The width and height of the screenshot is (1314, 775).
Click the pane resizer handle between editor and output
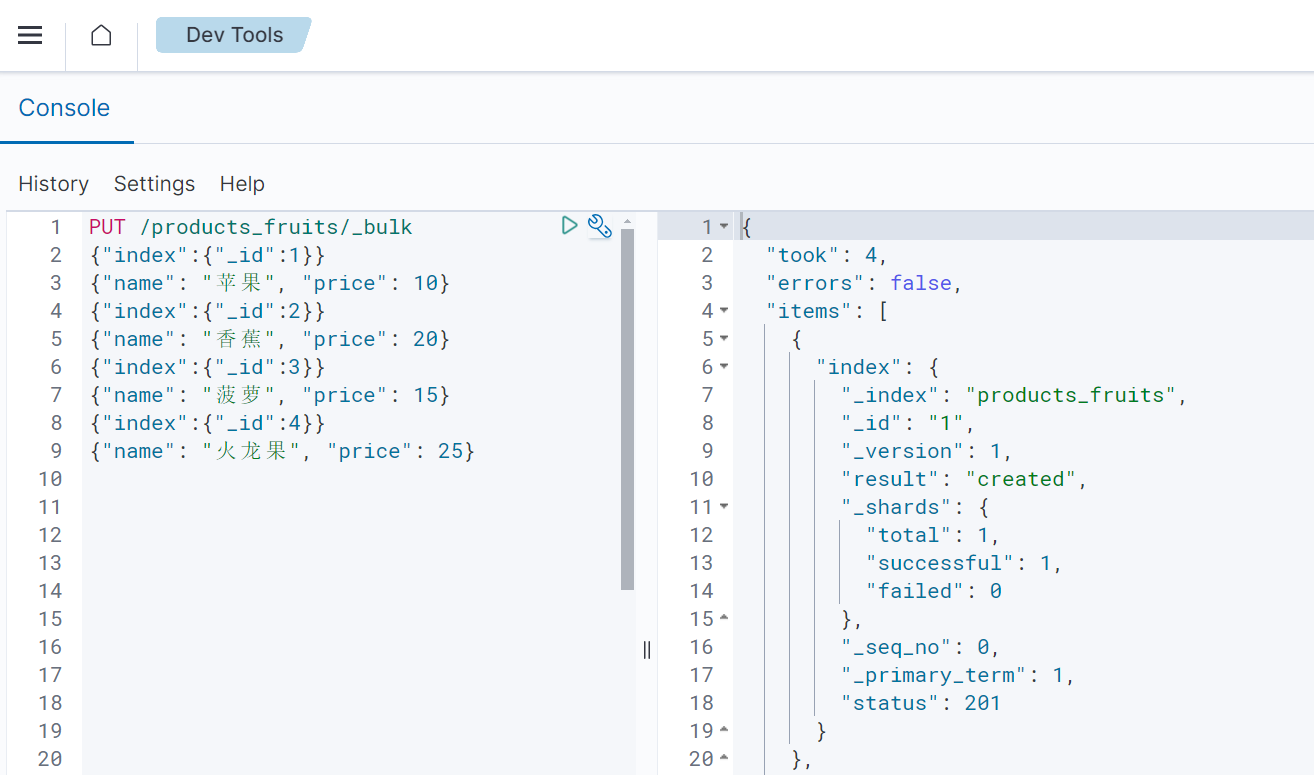[647, 650]
